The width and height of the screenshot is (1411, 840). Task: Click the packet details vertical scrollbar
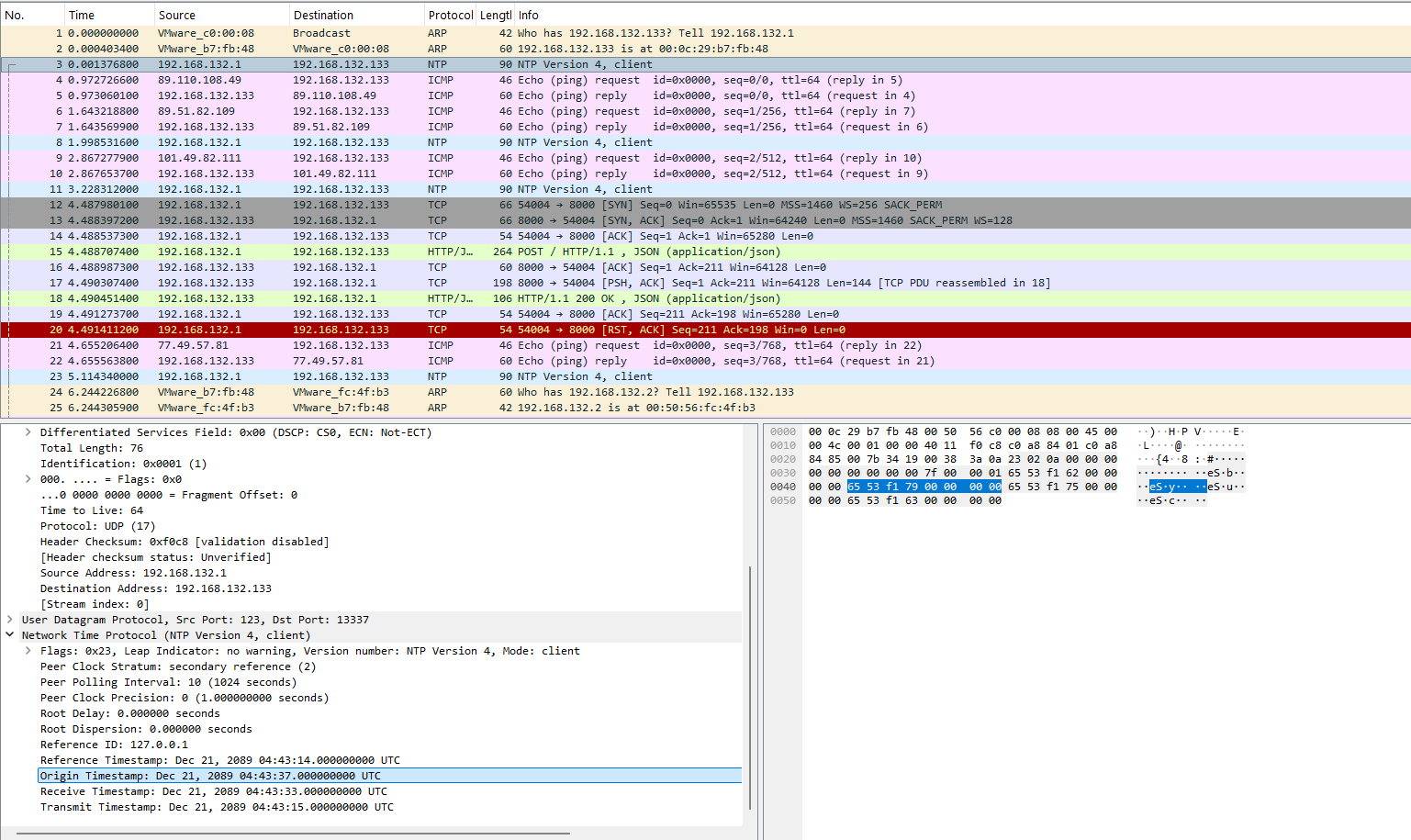[751, 688]
